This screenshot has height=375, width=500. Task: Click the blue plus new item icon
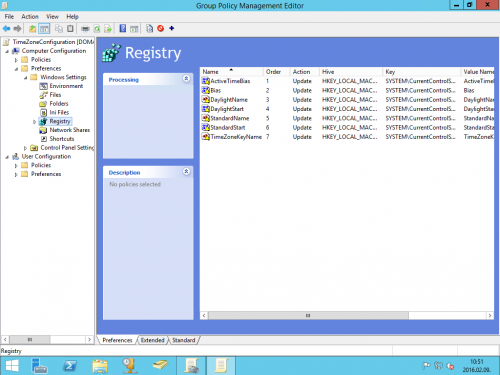(172, 29)
